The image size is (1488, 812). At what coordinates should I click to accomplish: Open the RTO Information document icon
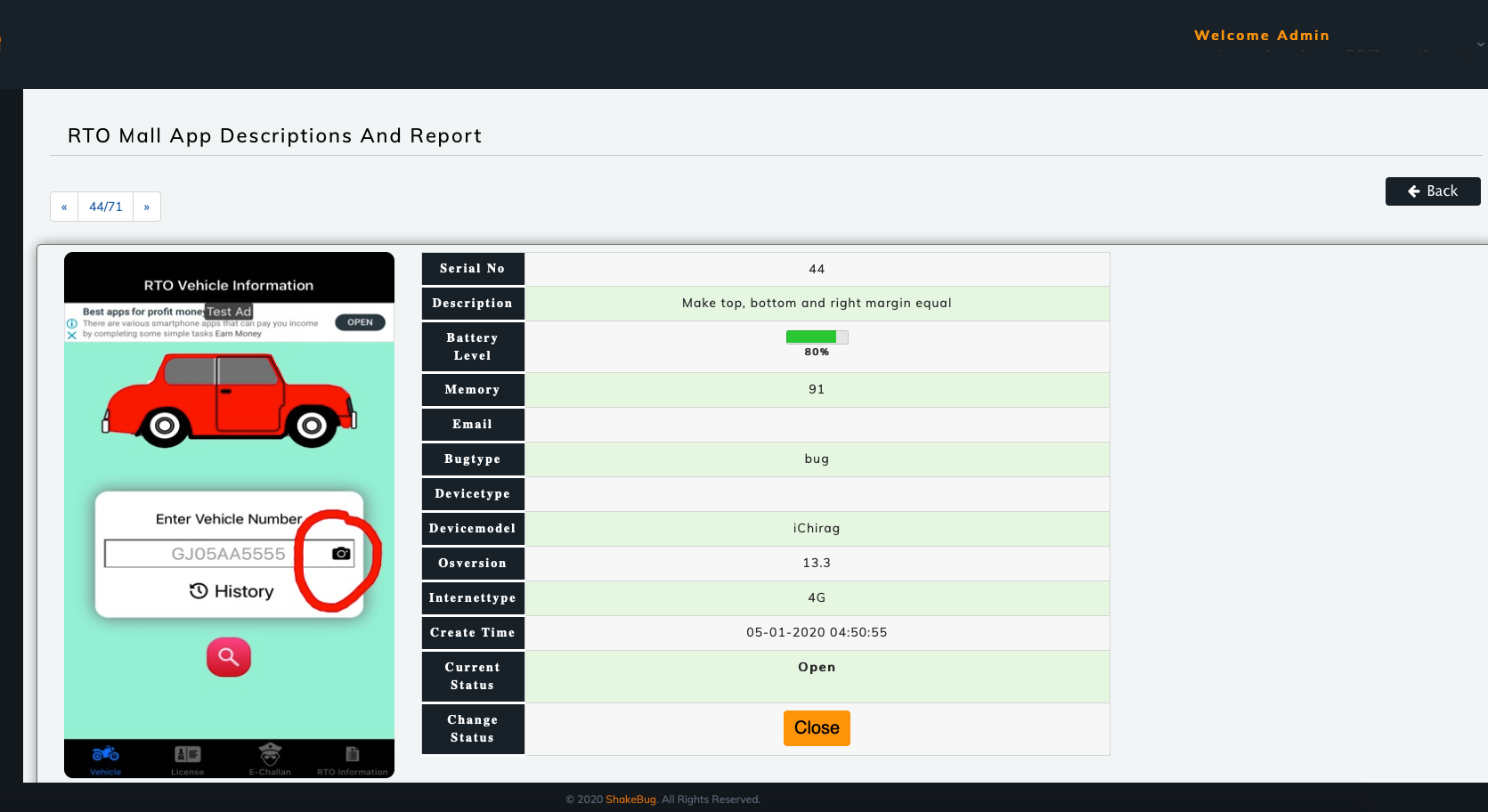point(352,754)
